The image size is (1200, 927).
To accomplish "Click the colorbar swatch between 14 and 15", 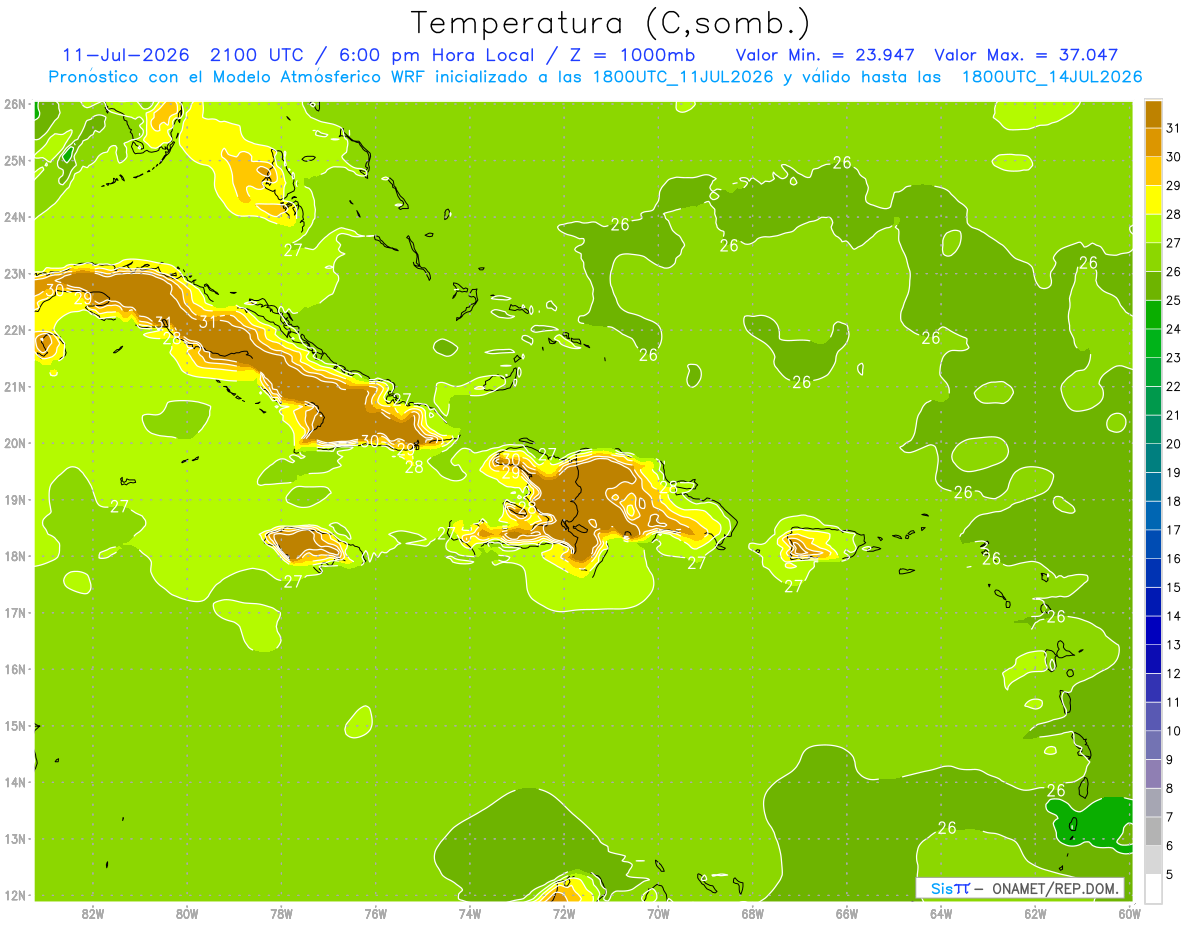I will pos(1153,602).
